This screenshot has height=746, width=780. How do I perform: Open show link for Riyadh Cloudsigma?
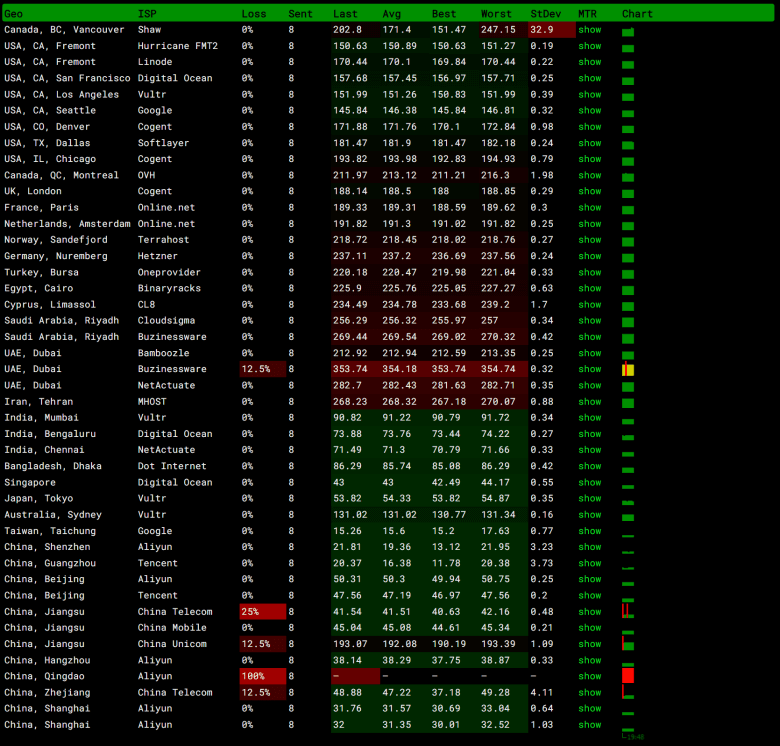(589, 321)
